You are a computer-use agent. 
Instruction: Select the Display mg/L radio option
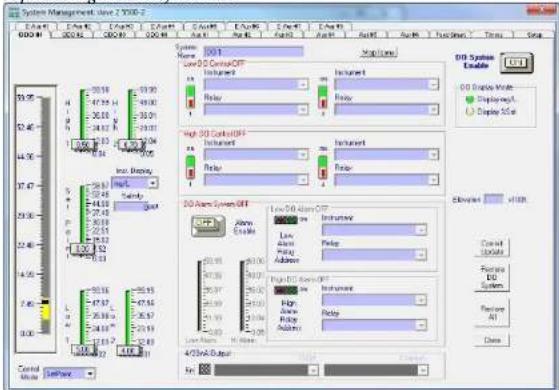coord(470,100)
